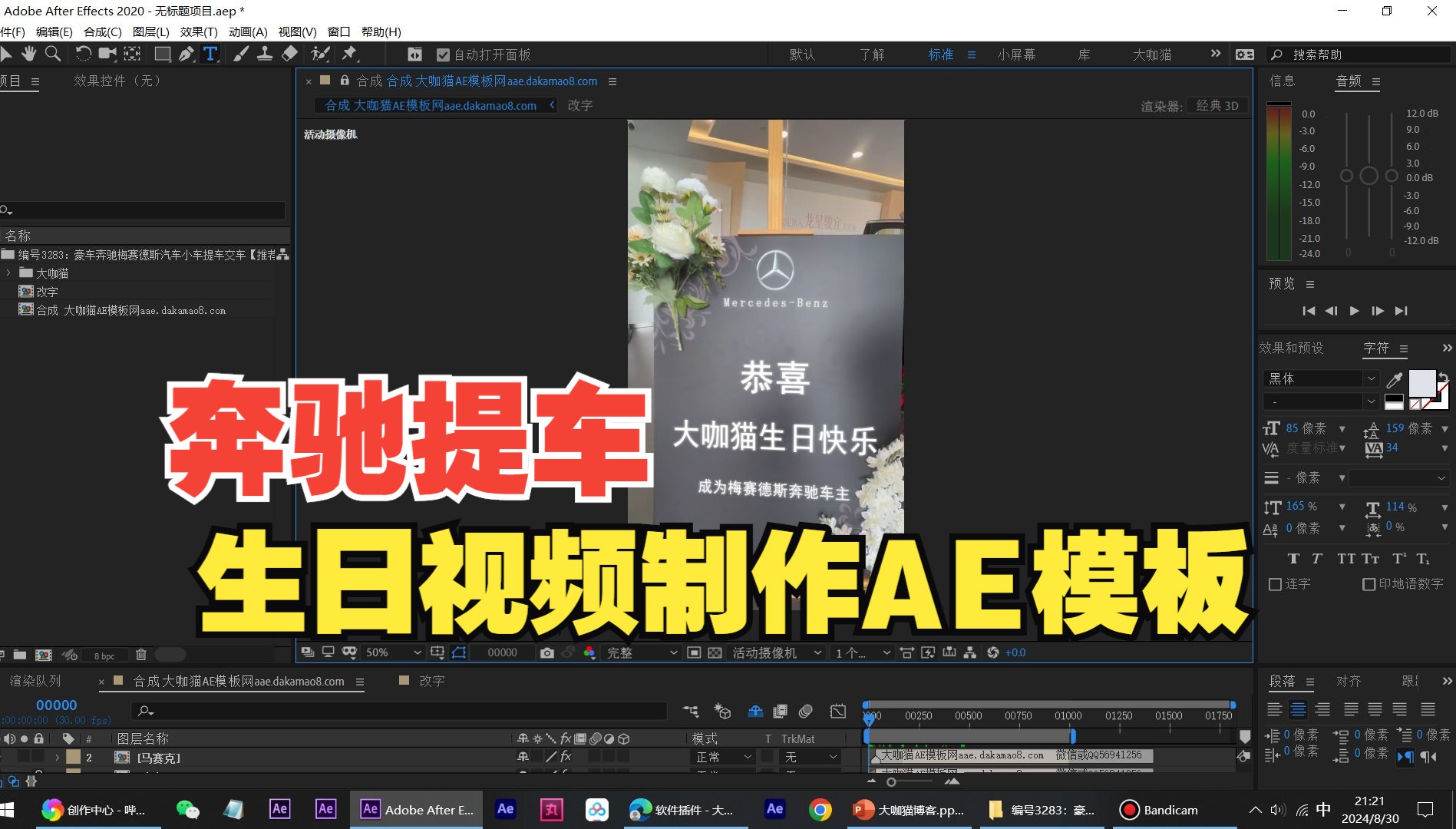
Task: Center-align text in Paragraph panel
Action: pyautogui.click(x=1298, y=710)
